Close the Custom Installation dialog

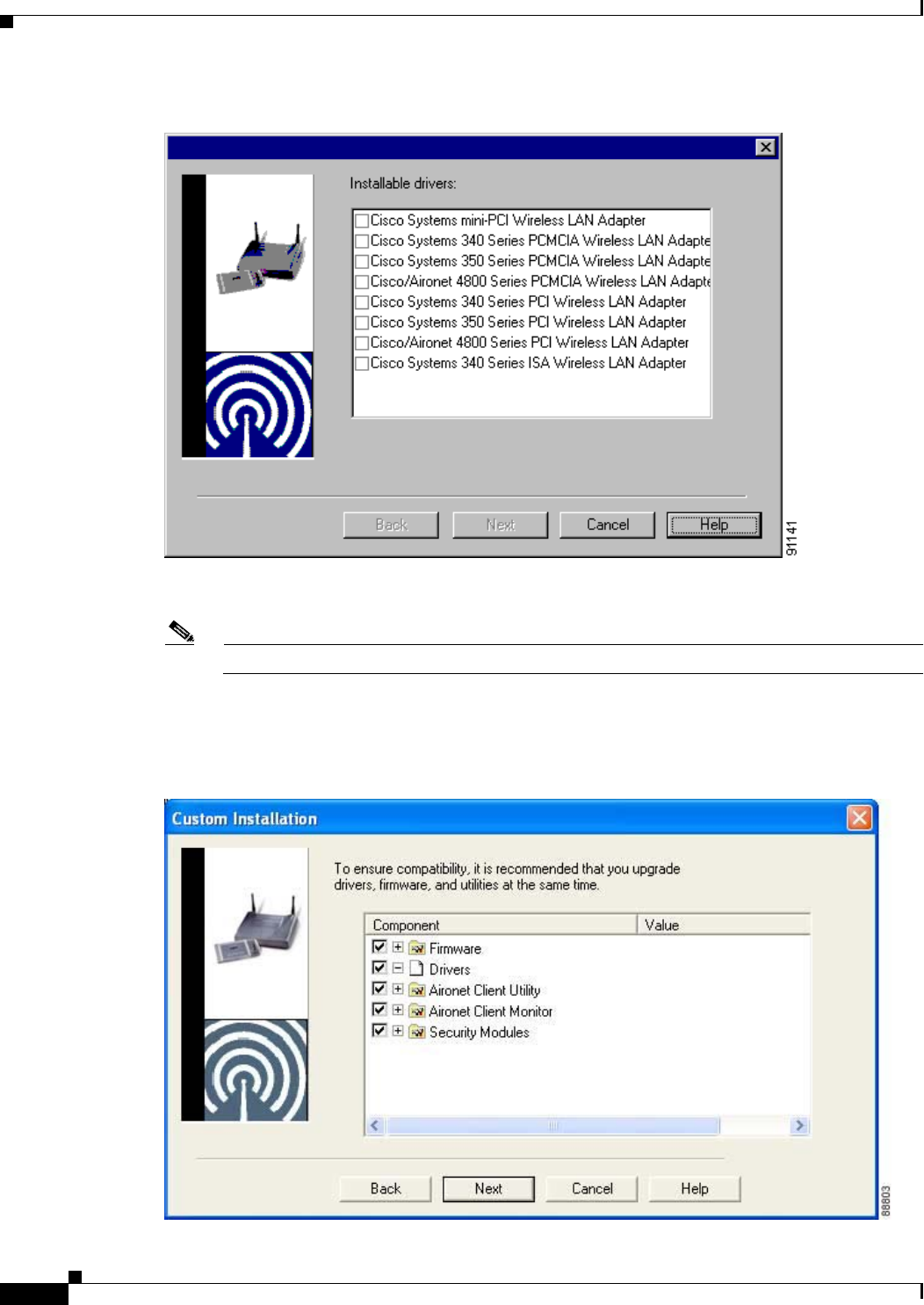tap(859, 818)
